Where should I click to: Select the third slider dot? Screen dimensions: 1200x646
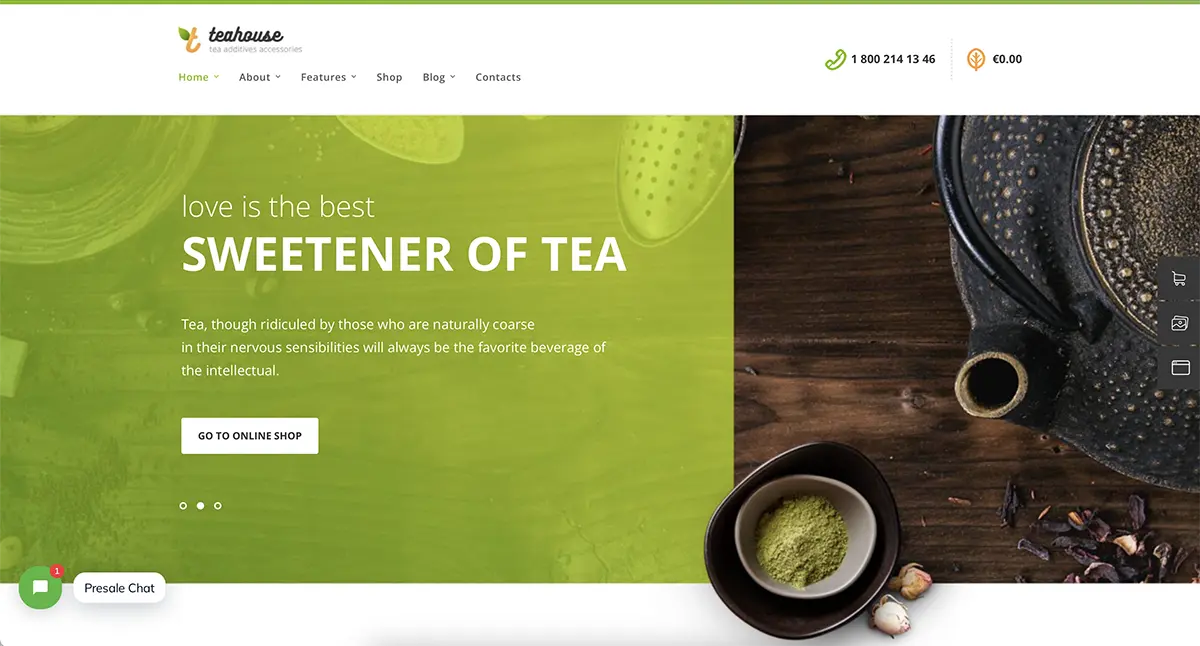218,506
